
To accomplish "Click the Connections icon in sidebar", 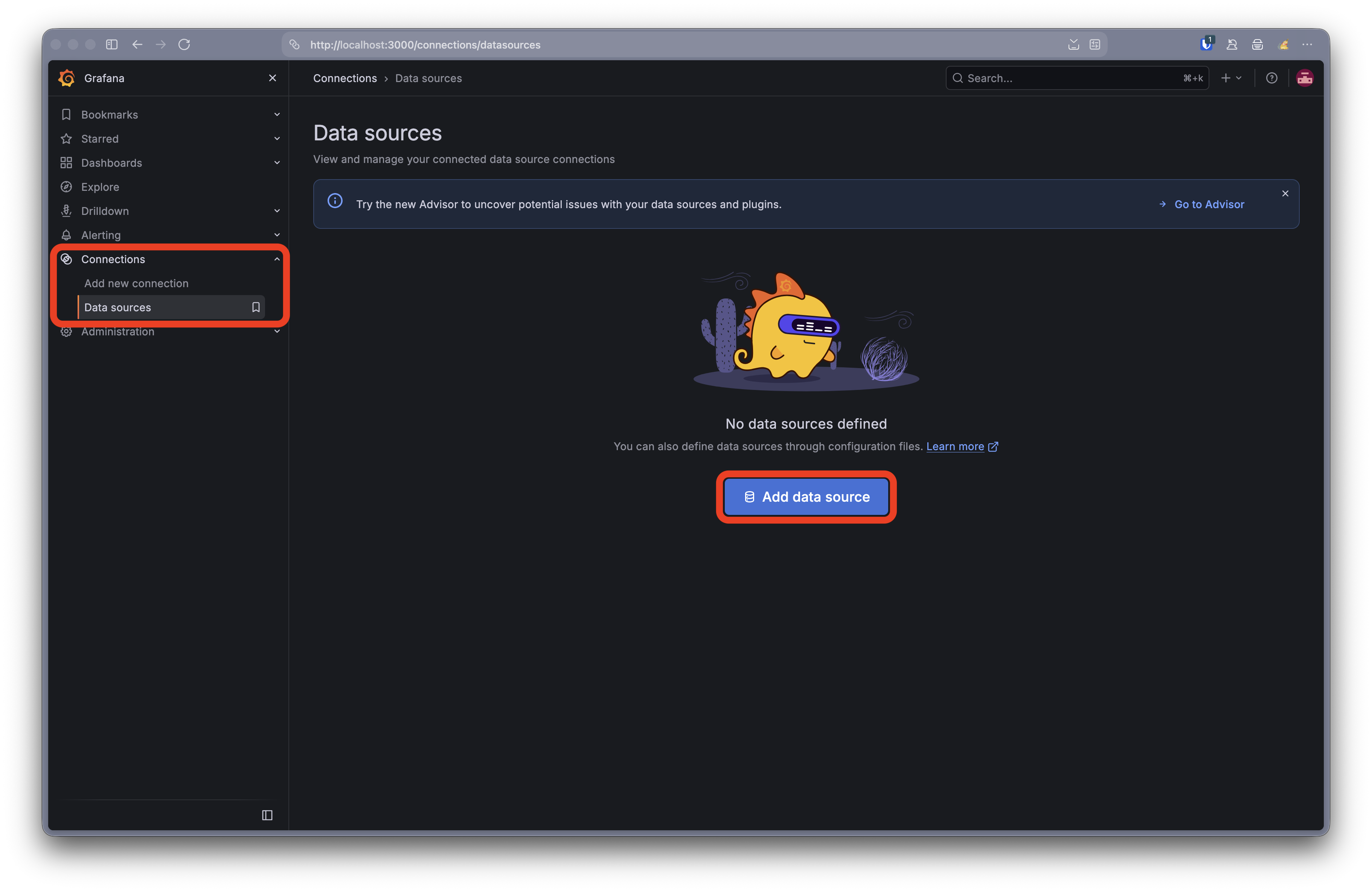I will click(x=66, y=259).
